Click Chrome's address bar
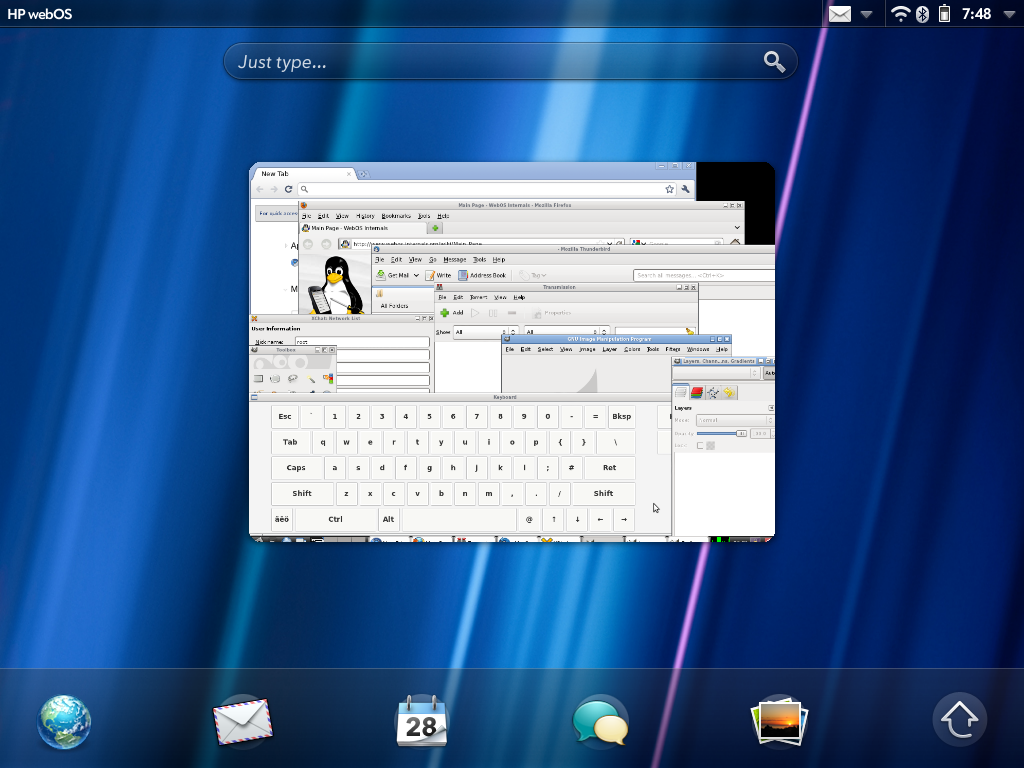The height and width of the screenshot is (768, 1024). 488,189
